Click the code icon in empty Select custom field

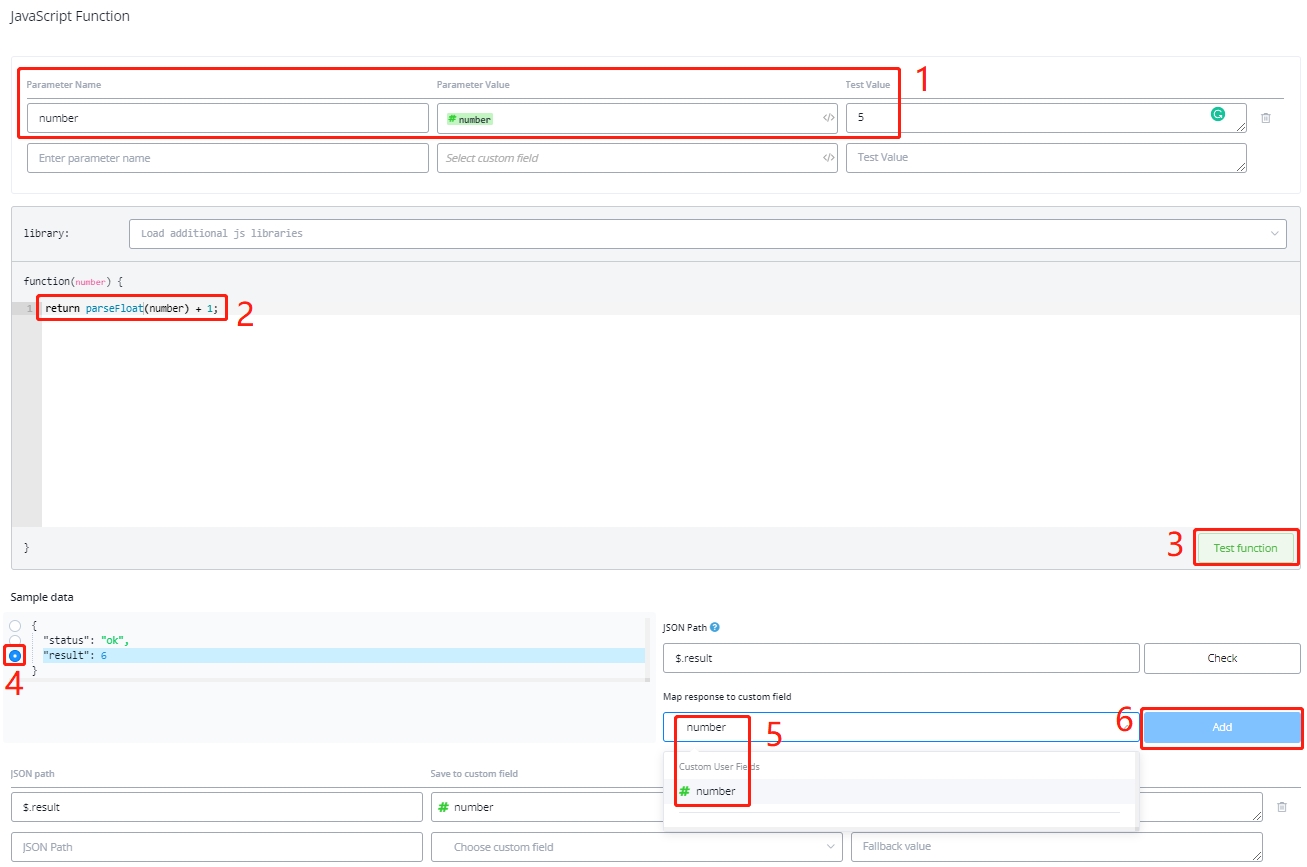tap(828, 158)
